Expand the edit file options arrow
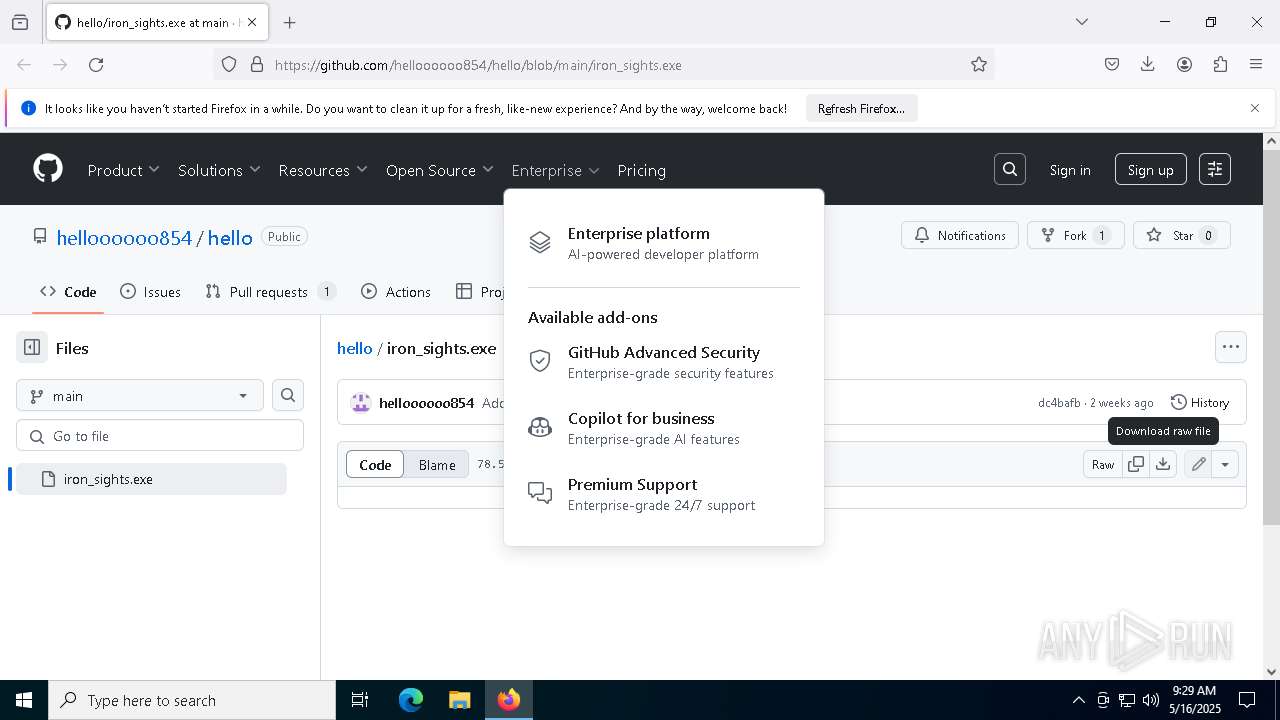Image resolution: width=1280 pixels, height=720 pixels. pos(1225,464)
